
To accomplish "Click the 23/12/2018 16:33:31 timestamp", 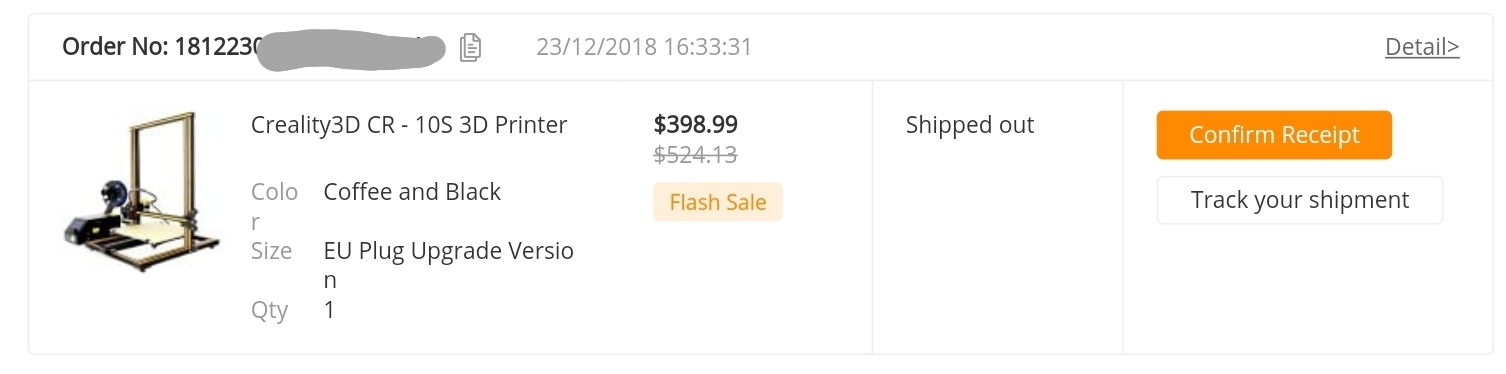I will coord(644,47).
